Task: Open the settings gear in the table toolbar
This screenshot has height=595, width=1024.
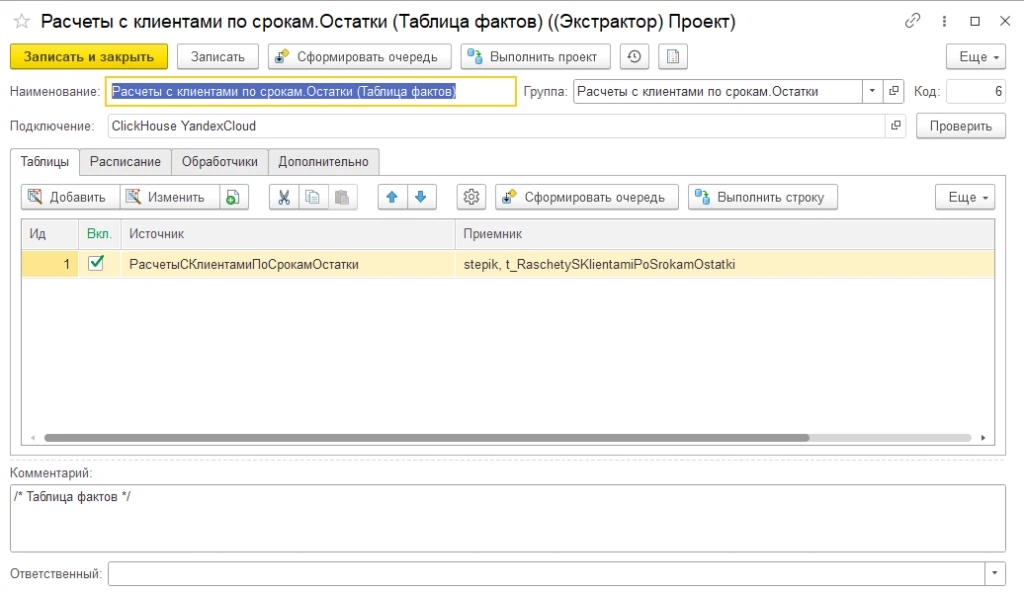Action: [x=470, y=196]
